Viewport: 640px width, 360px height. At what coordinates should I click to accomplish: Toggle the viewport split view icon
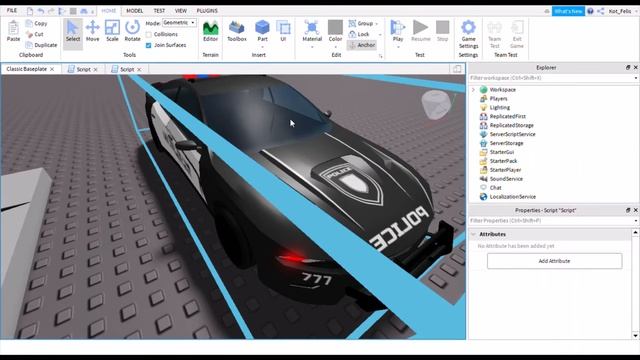457,69
